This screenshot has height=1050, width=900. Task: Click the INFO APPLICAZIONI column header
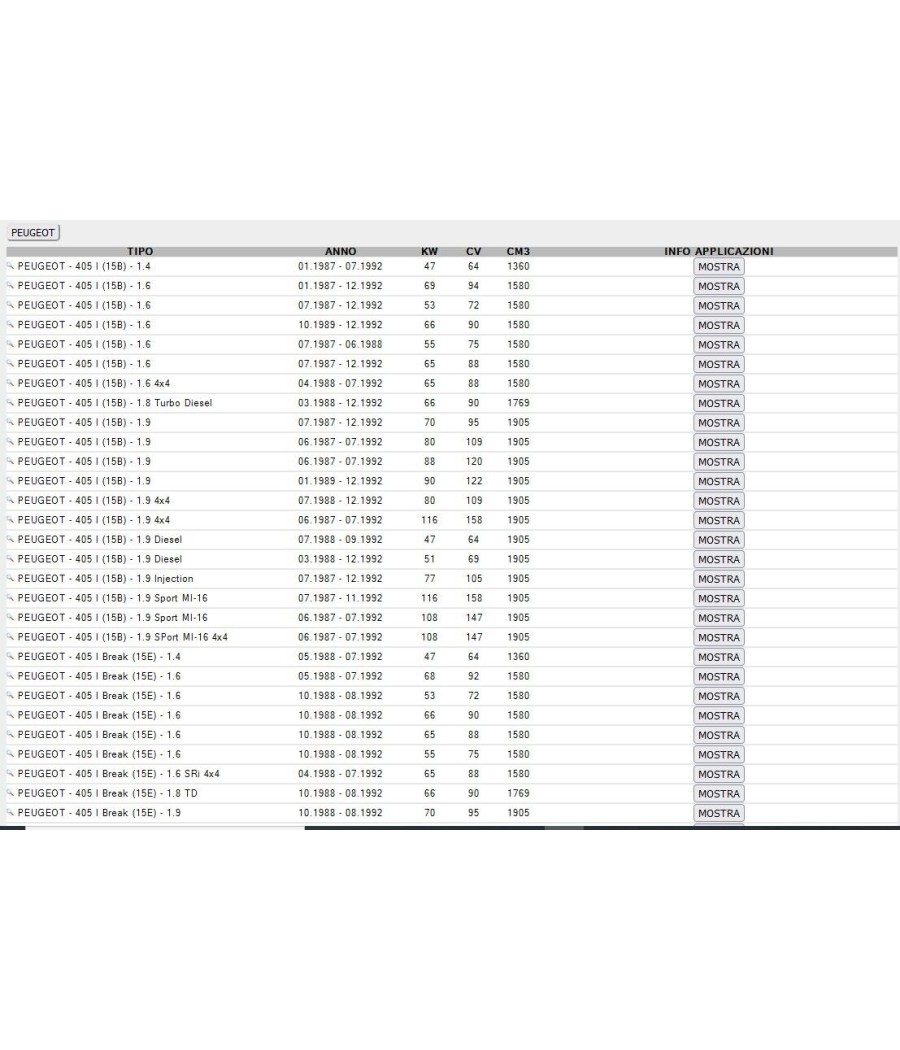719,252
